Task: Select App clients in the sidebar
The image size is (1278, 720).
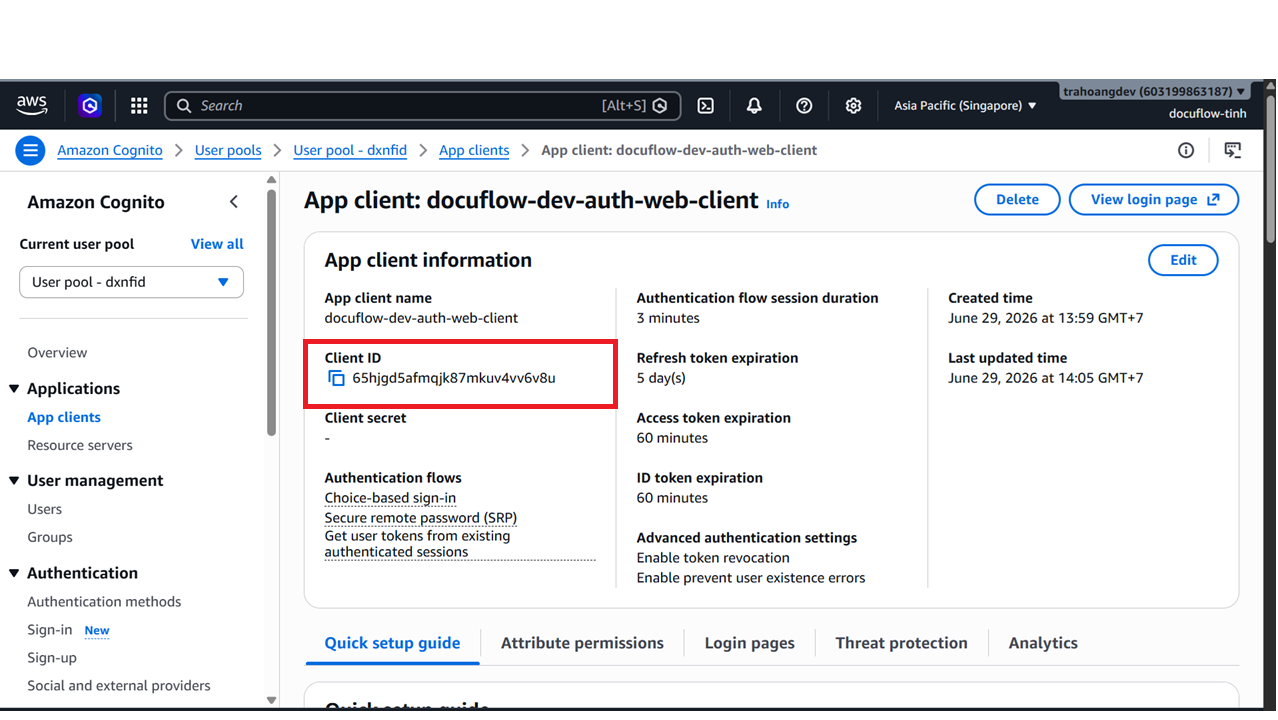Action: click(64, 417)
